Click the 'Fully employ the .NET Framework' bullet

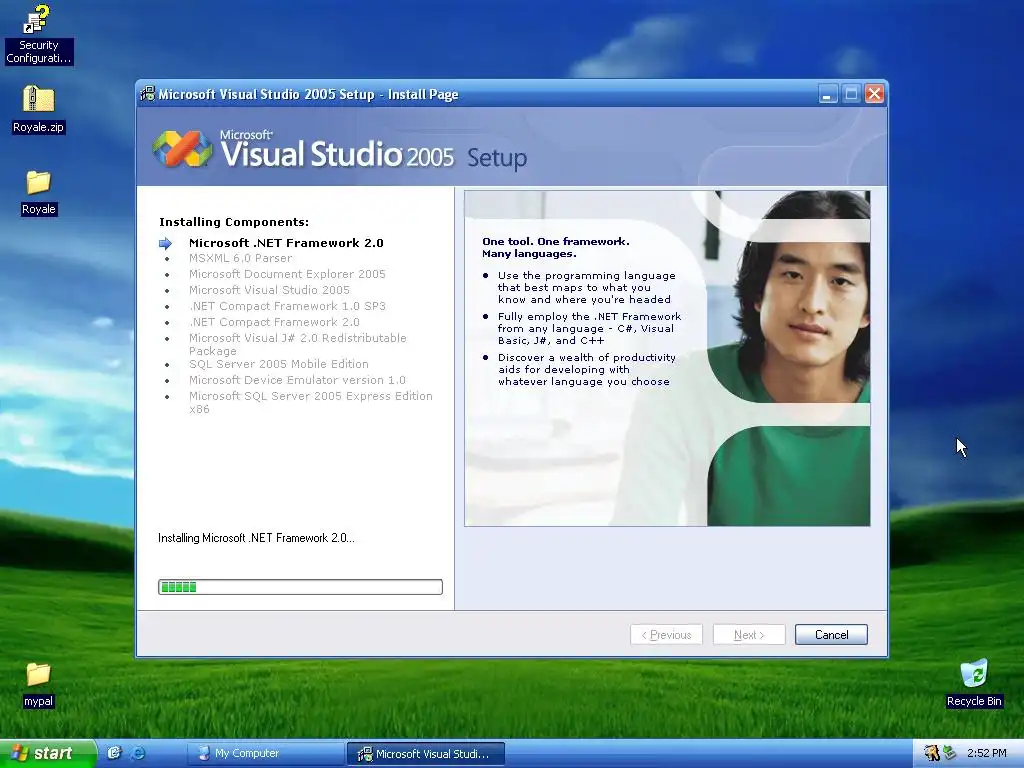(589, 328)
